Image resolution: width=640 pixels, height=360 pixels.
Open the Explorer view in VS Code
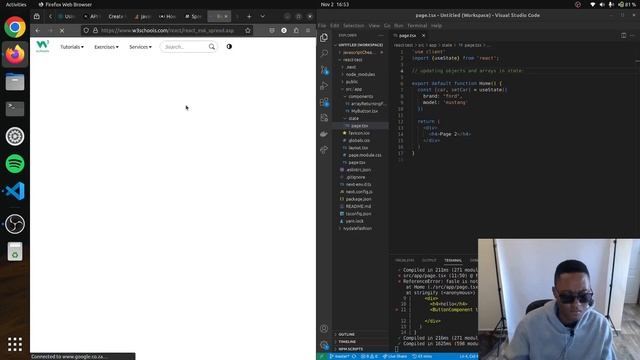coord(324,38)
